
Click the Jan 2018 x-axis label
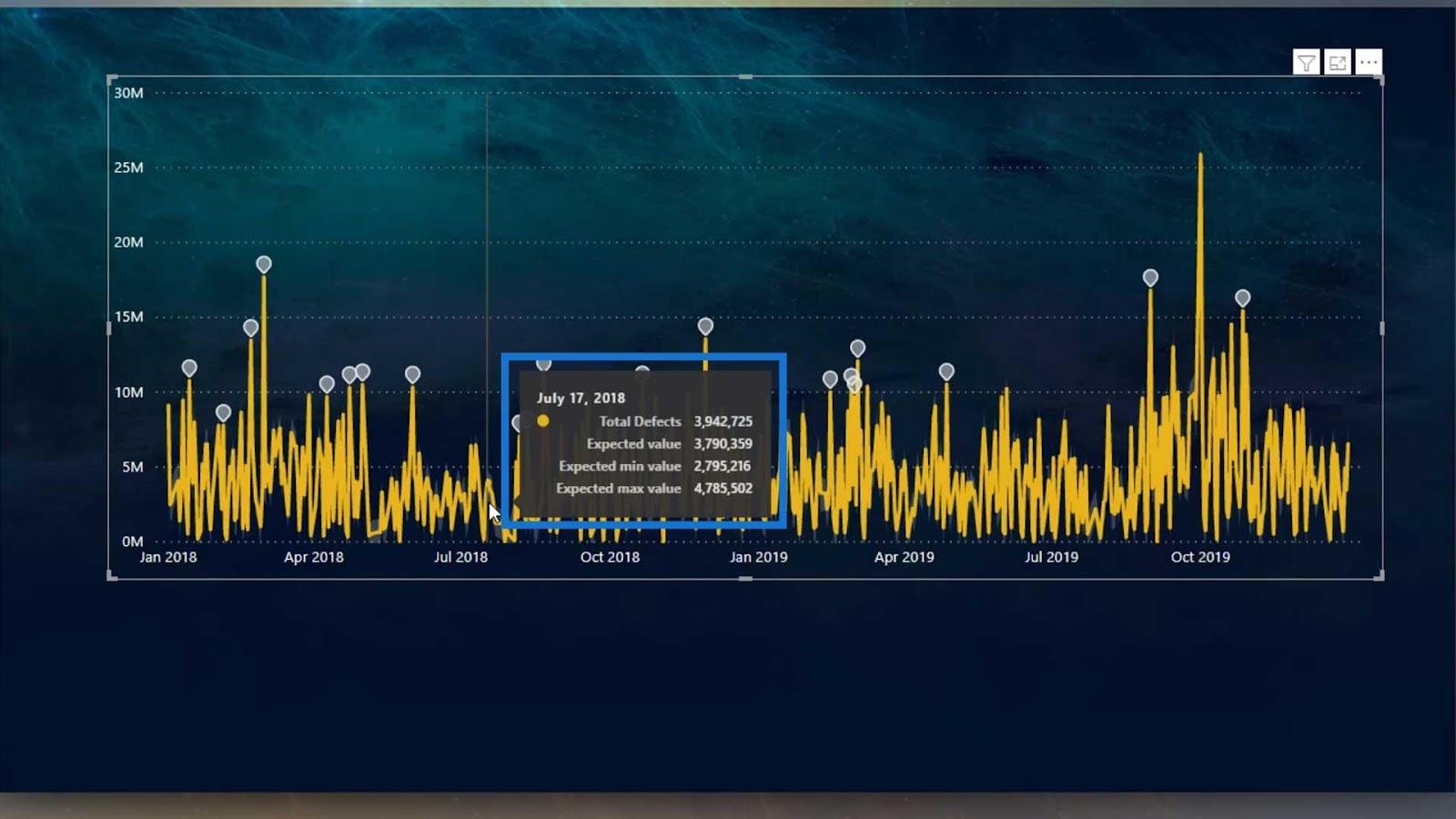coord(168,557)
